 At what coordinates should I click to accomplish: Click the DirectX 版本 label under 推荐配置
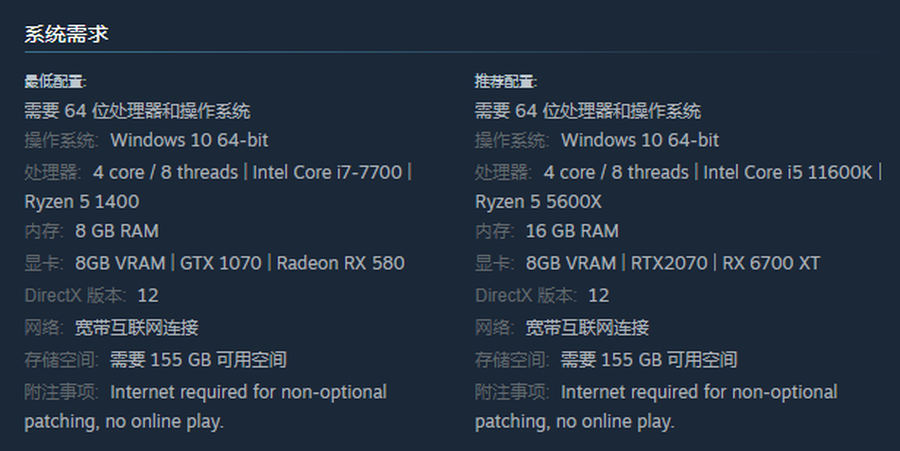point(525,295)
